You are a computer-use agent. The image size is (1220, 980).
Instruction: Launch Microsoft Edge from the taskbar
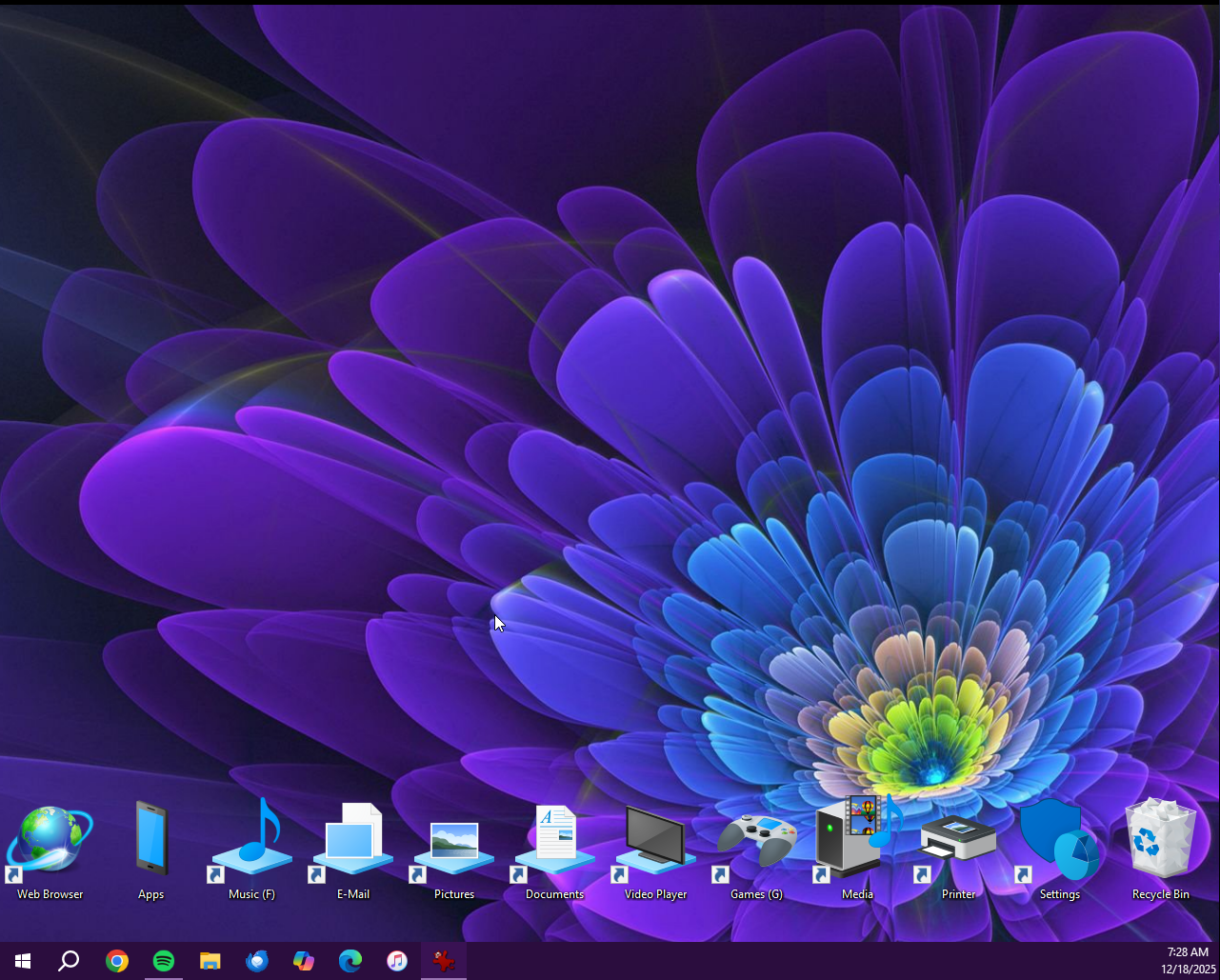coord(350,961)
